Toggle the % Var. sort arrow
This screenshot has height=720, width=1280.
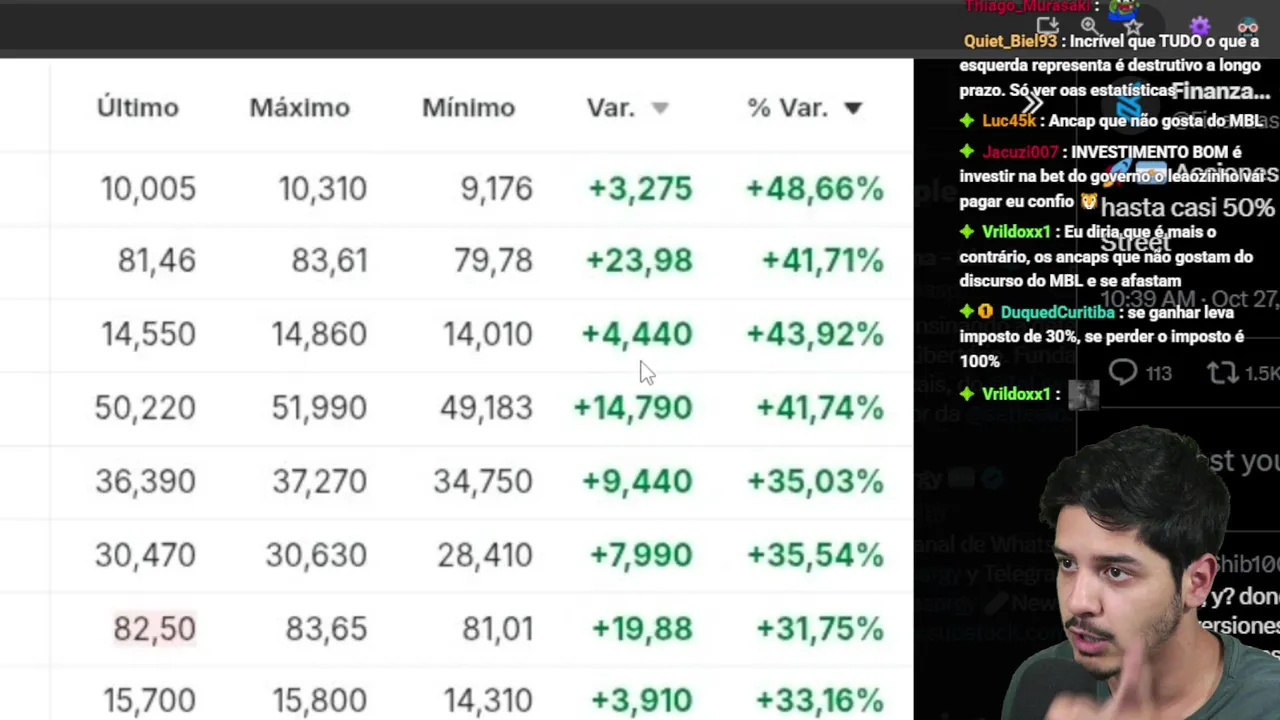[852, 108]
